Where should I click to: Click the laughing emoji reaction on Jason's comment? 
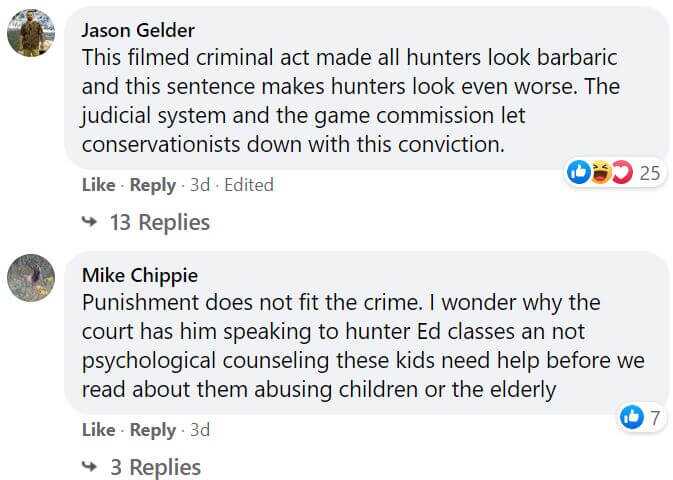[600, 173]
